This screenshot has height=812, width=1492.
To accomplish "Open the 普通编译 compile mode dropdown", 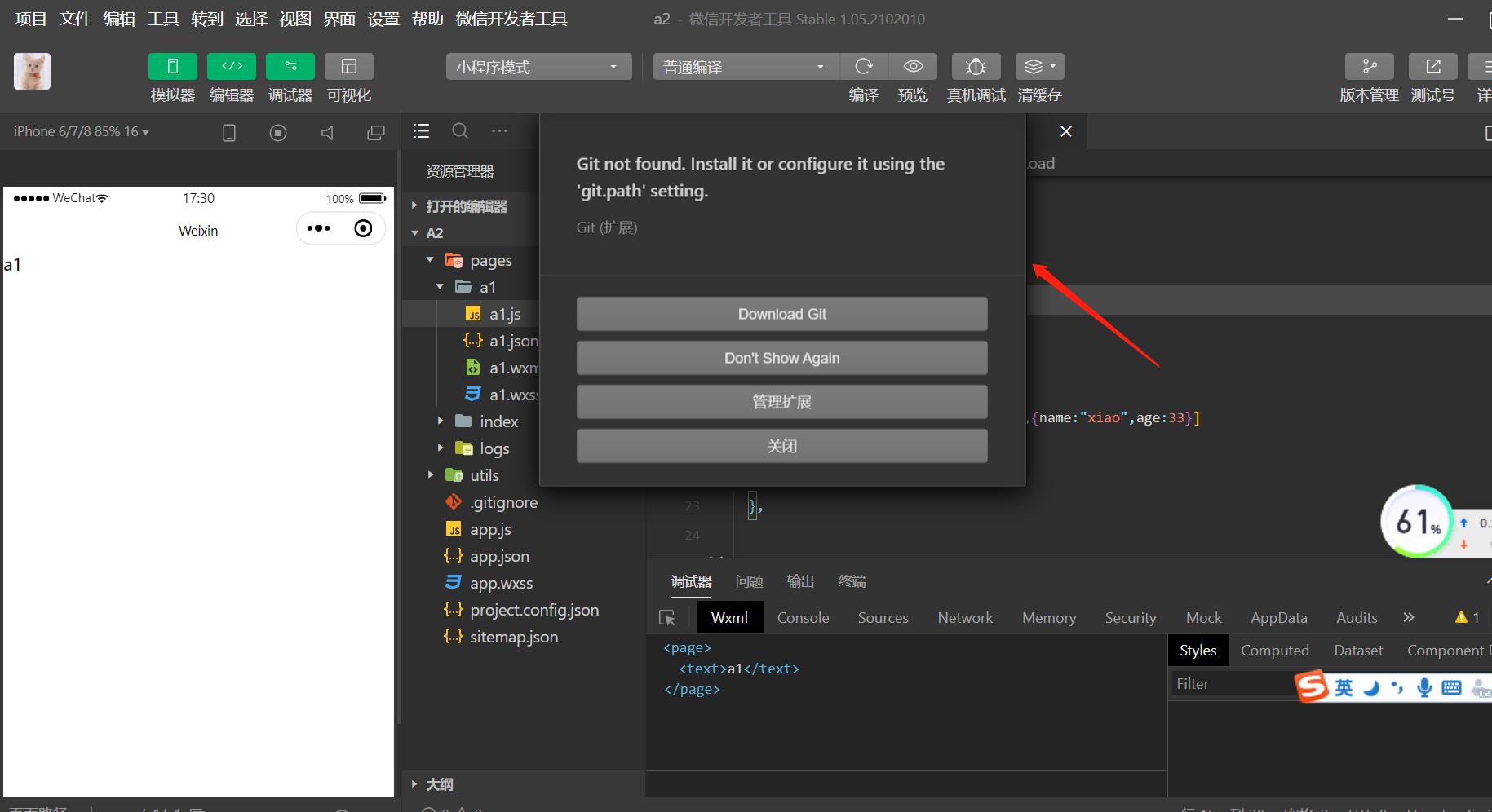I will pos(746,67).
